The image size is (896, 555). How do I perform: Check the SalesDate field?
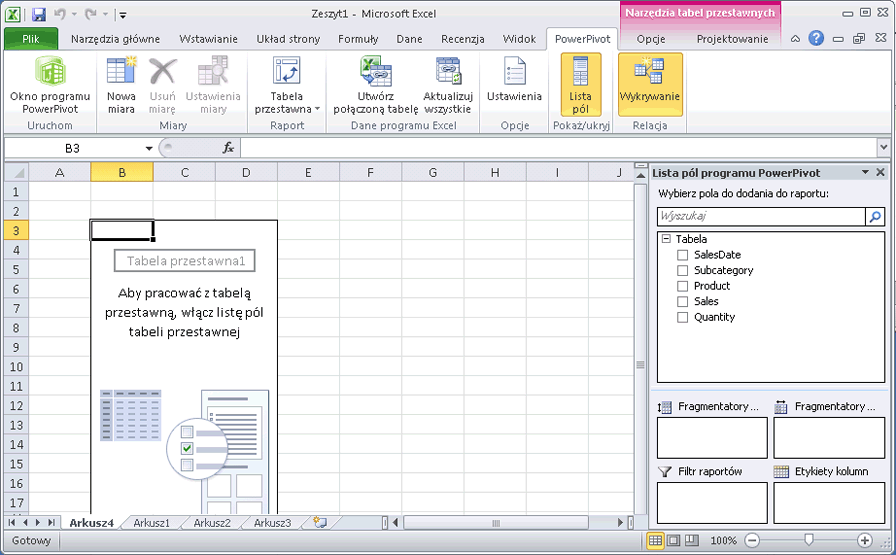pyautogui.click(x=682, y=255)
